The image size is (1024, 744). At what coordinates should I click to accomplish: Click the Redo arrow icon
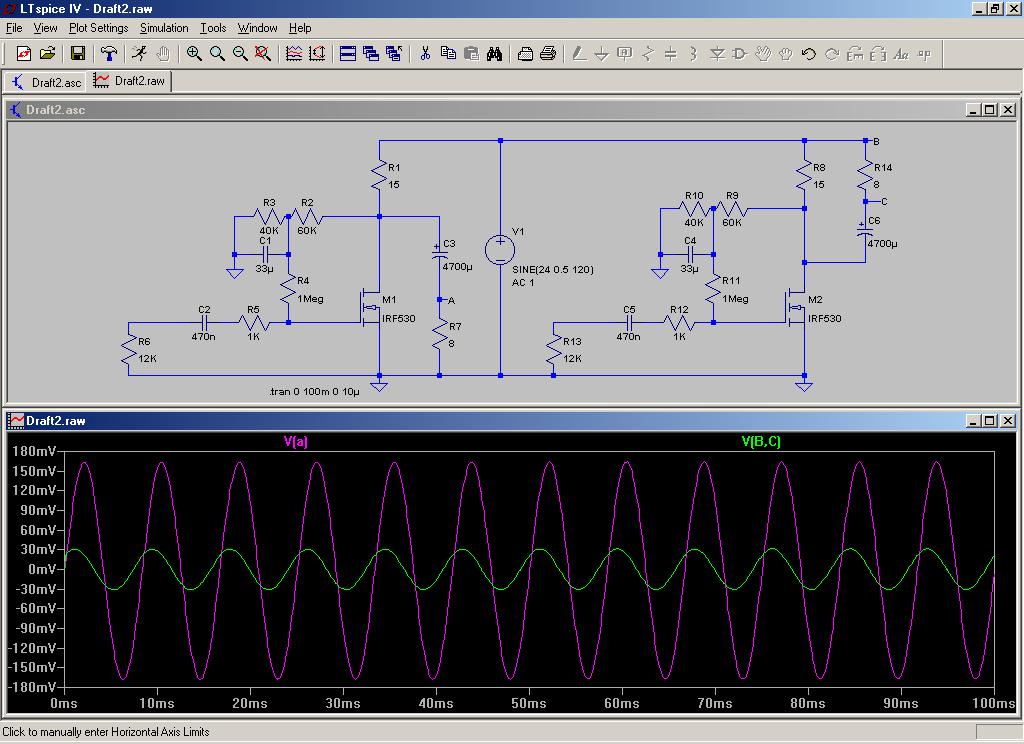832,54
